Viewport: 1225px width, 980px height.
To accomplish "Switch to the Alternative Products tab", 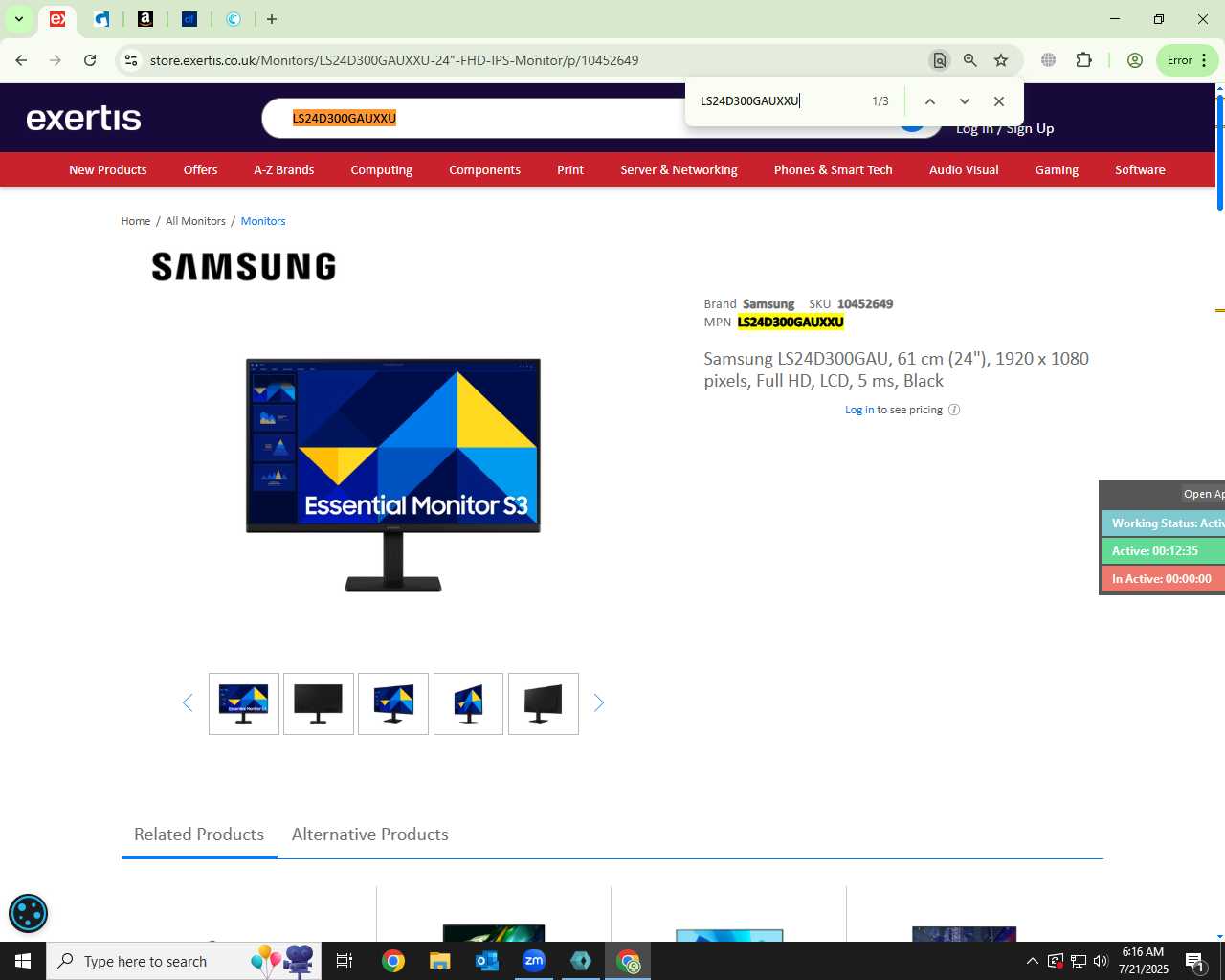I will pos(370,835).
